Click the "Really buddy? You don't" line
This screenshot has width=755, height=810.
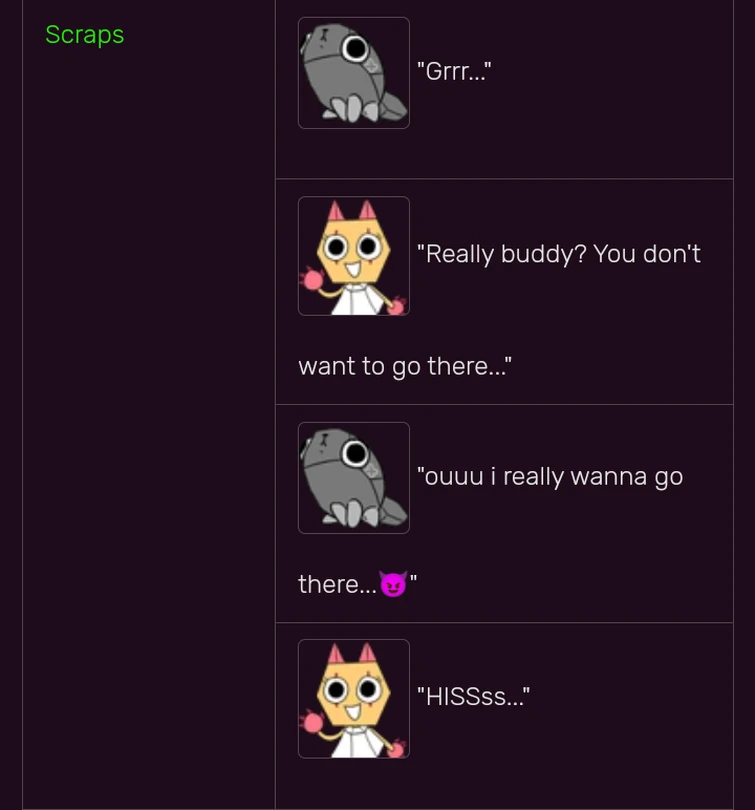coord(559,254)
